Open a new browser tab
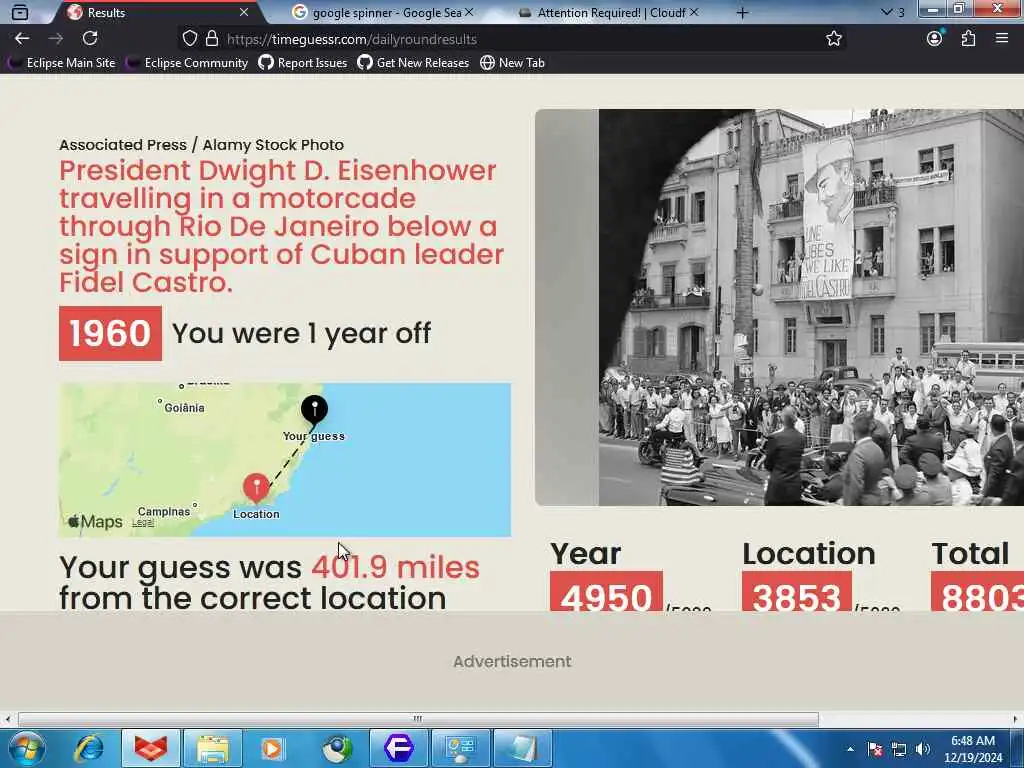 click(742, 12)
